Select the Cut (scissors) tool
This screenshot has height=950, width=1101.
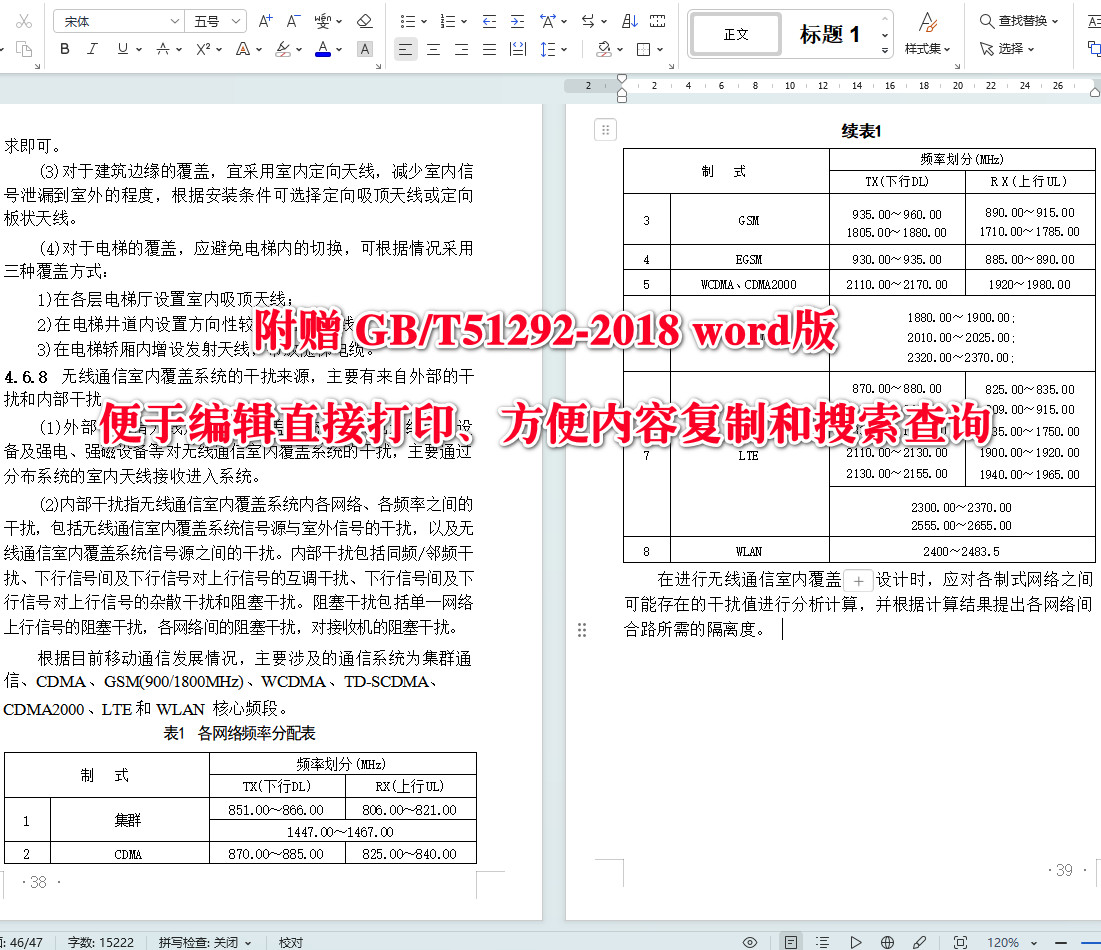[x=23, y=20]
